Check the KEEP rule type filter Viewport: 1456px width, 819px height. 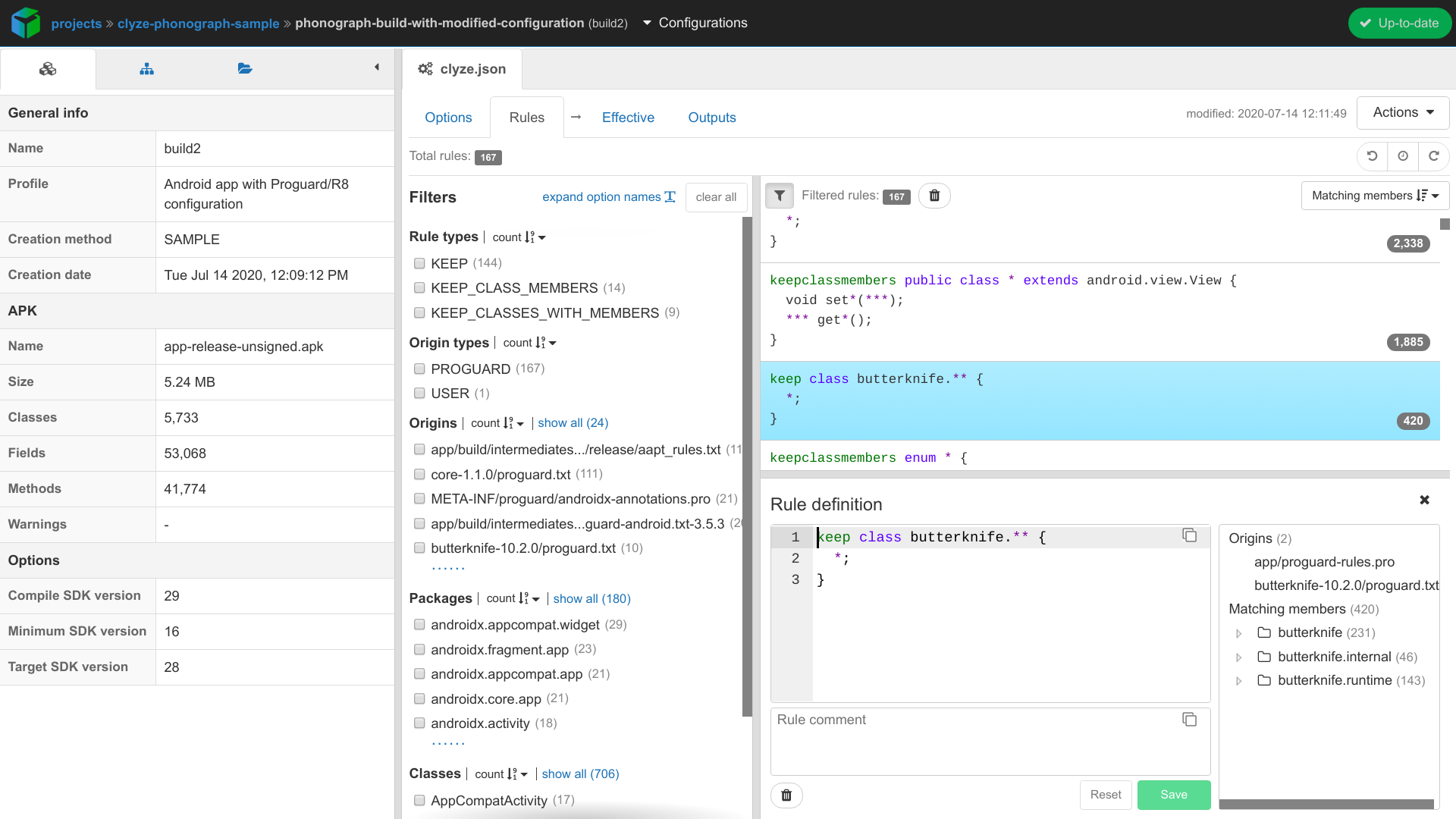[419, 263]
